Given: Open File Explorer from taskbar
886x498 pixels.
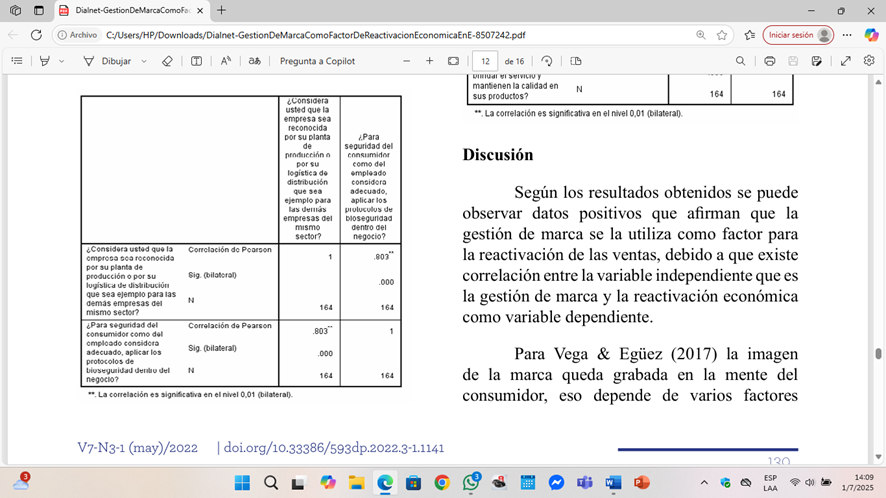Looking at the screenshot, I should 357,483.
